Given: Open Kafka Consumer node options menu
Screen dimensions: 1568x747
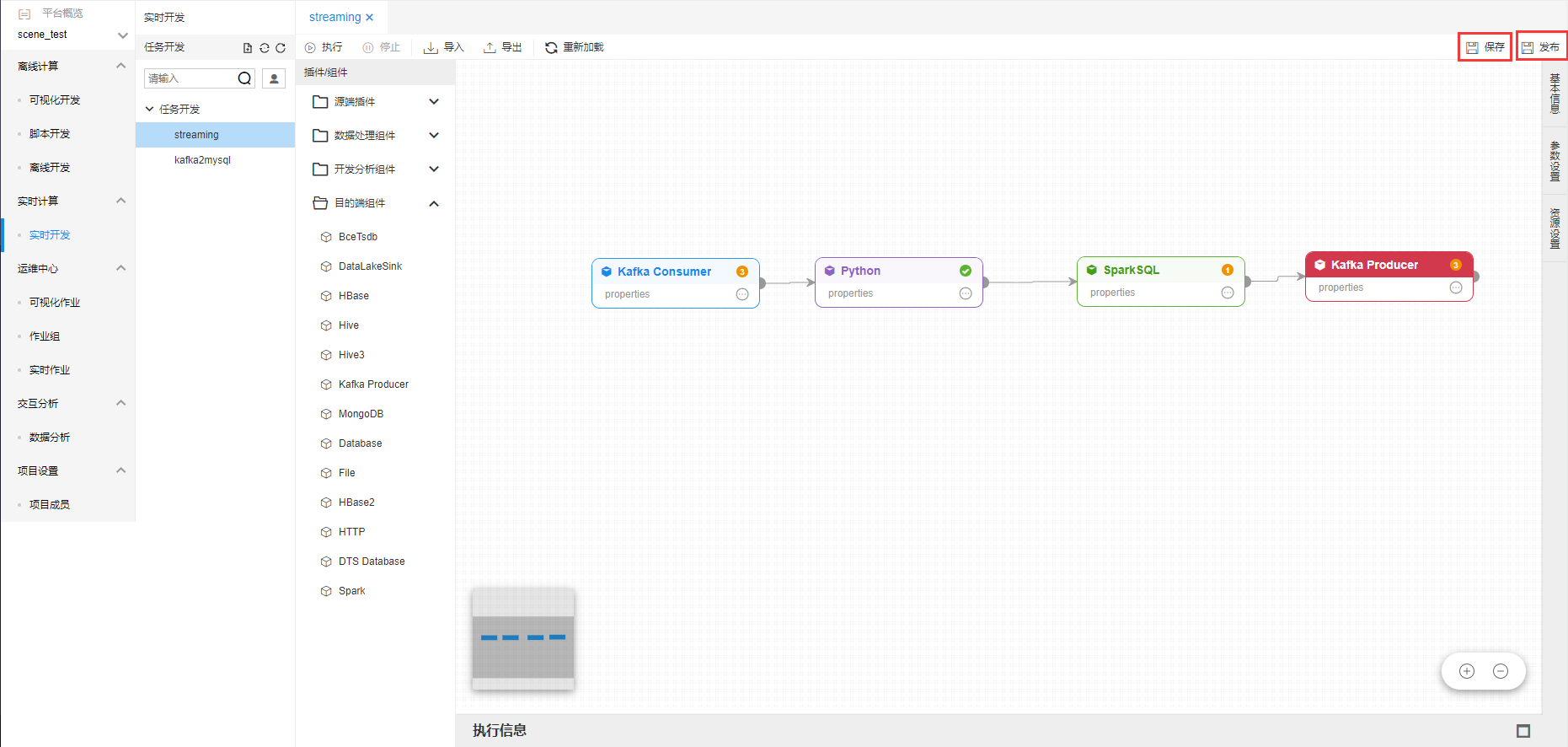Looking at the screenshot, I should point(742,294).
